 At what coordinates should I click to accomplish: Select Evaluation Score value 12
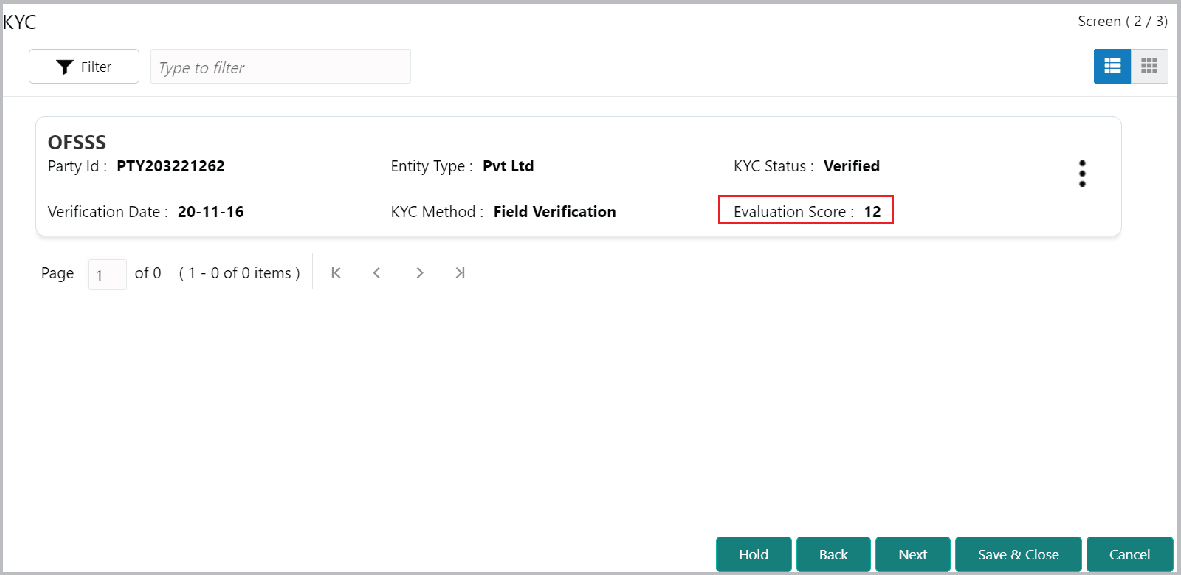(872, 212)
